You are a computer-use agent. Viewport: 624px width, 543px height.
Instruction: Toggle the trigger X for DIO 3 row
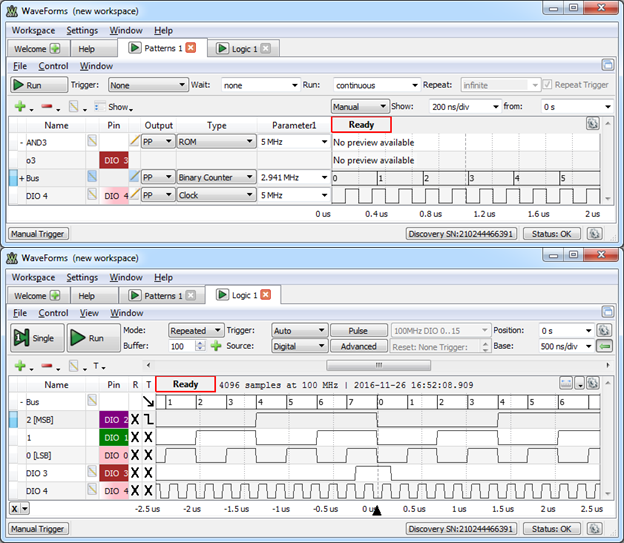[148, 473]
